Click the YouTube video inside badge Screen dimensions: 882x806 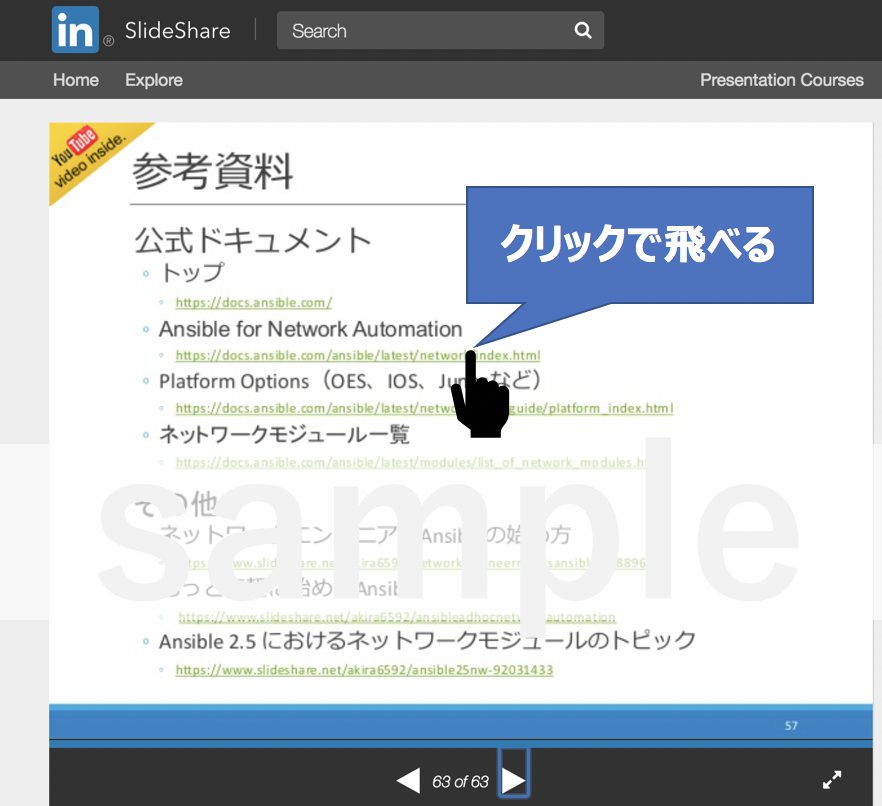click(90, 157)
